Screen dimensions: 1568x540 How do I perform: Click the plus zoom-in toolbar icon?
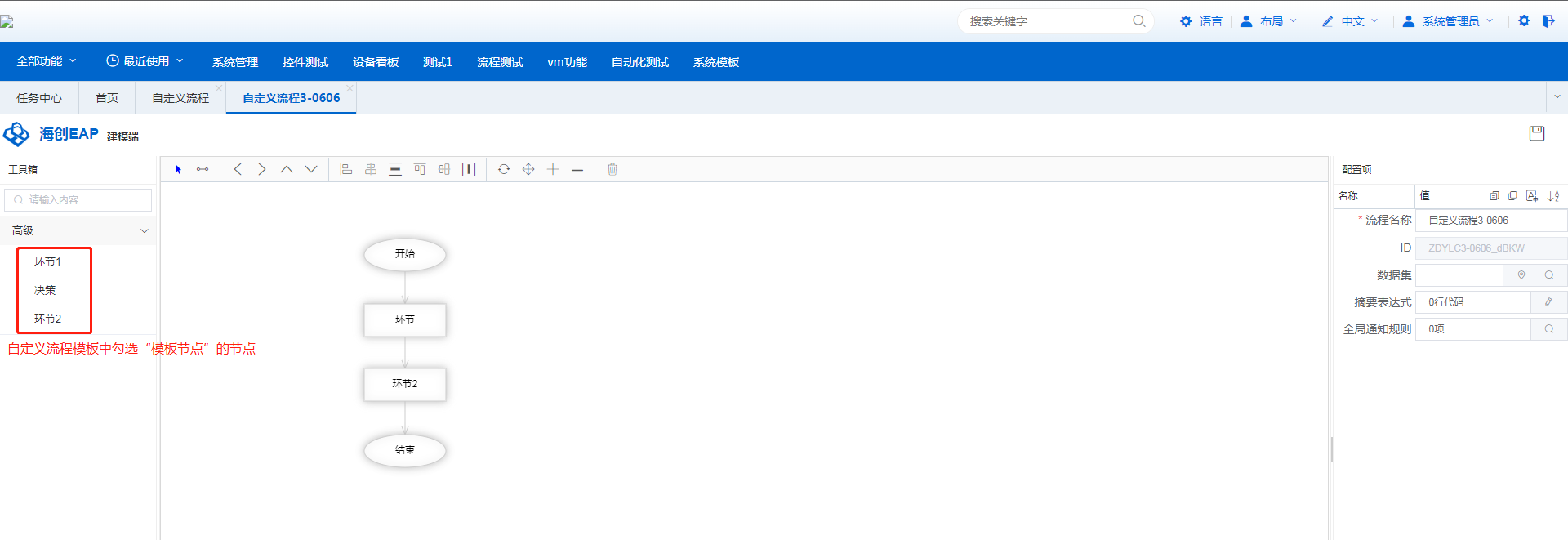click(x=553, y=169)
